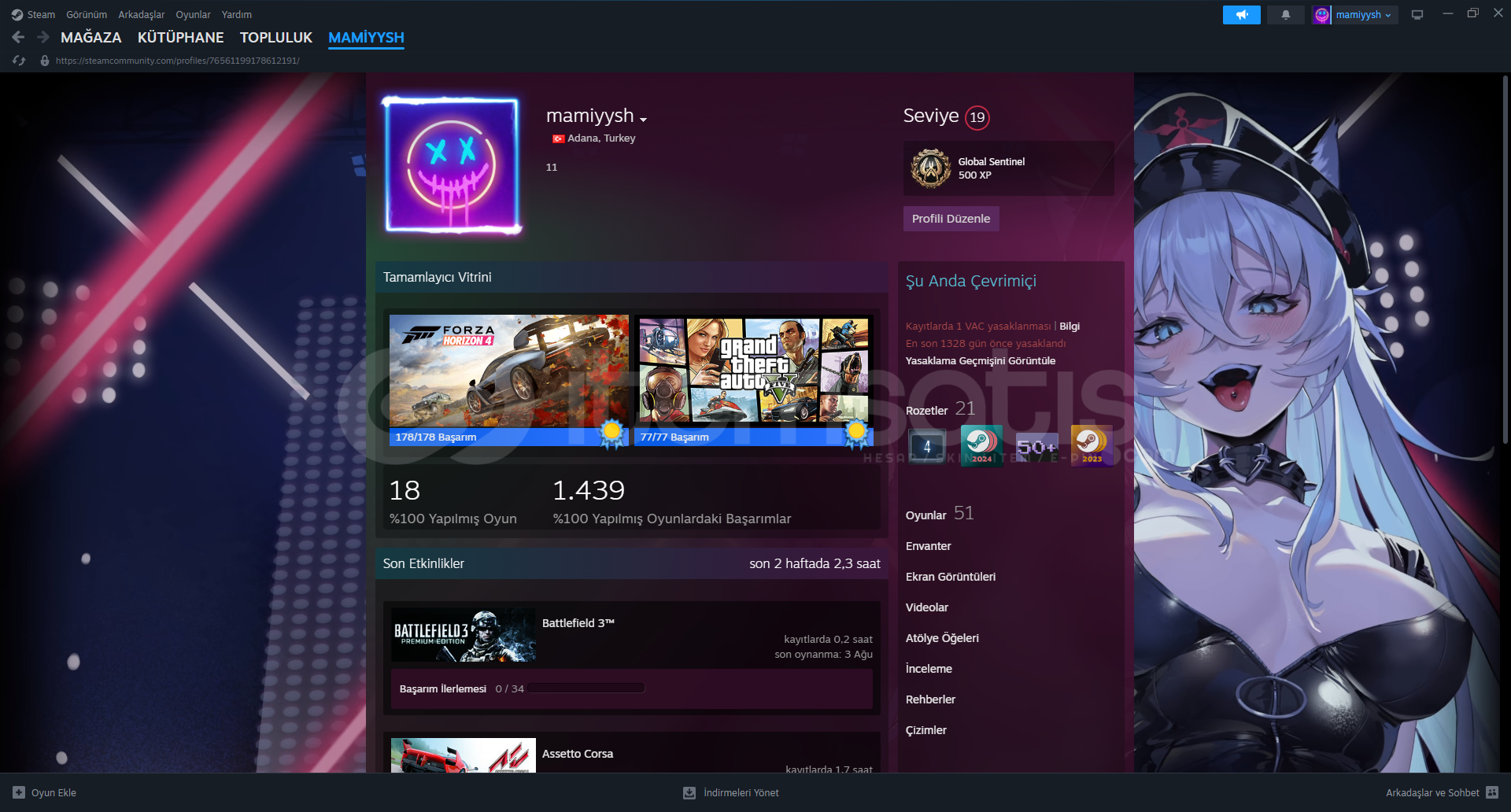This screenshot has width=1511, height=812.
Task: Open the Envanter link
Action: (x=929, y=546)
